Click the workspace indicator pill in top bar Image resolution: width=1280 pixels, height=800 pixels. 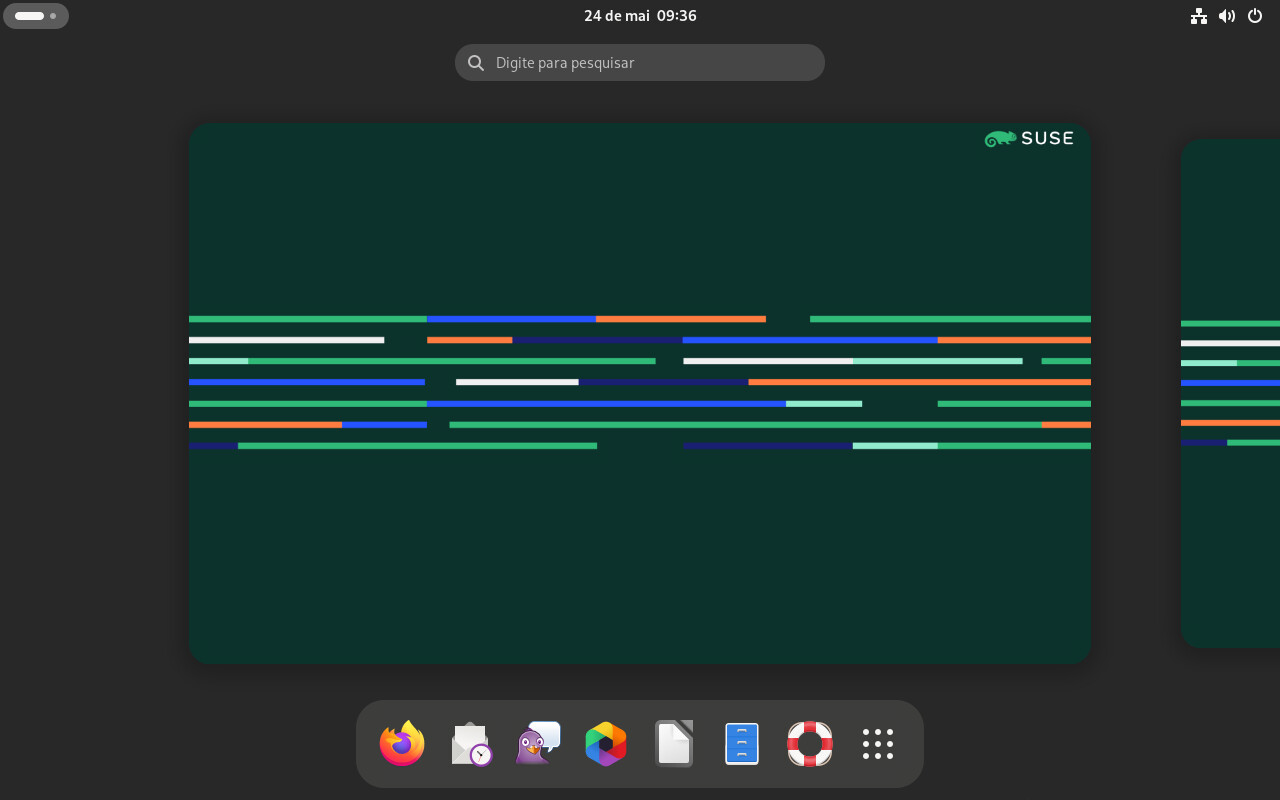(x=29, y=16)
